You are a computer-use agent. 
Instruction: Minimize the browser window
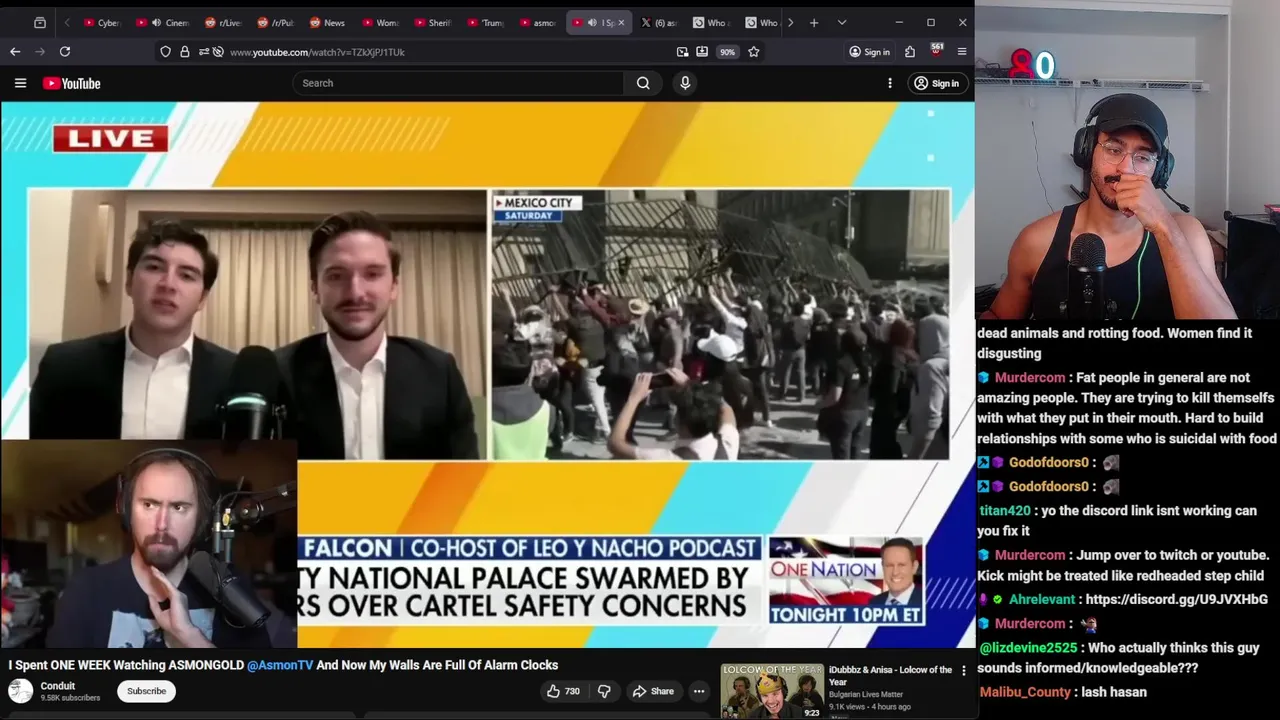coord(899,22)
